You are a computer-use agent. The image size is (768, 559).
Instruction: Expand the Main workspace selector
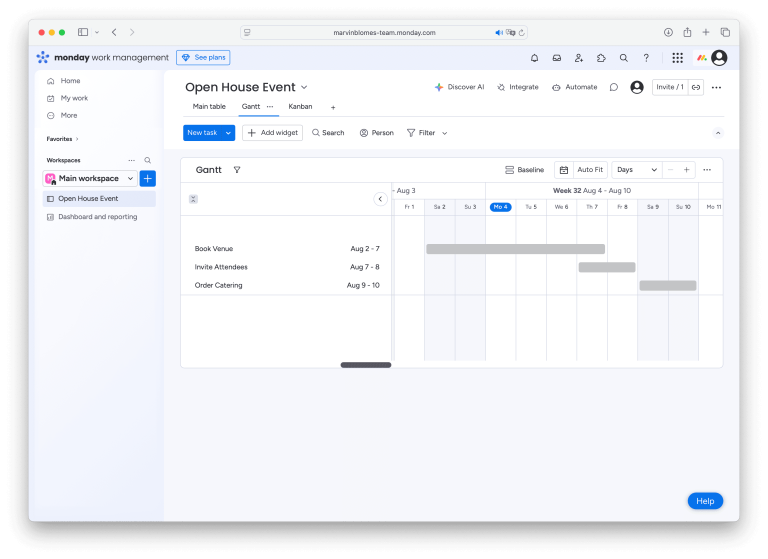tap(90, 178)
